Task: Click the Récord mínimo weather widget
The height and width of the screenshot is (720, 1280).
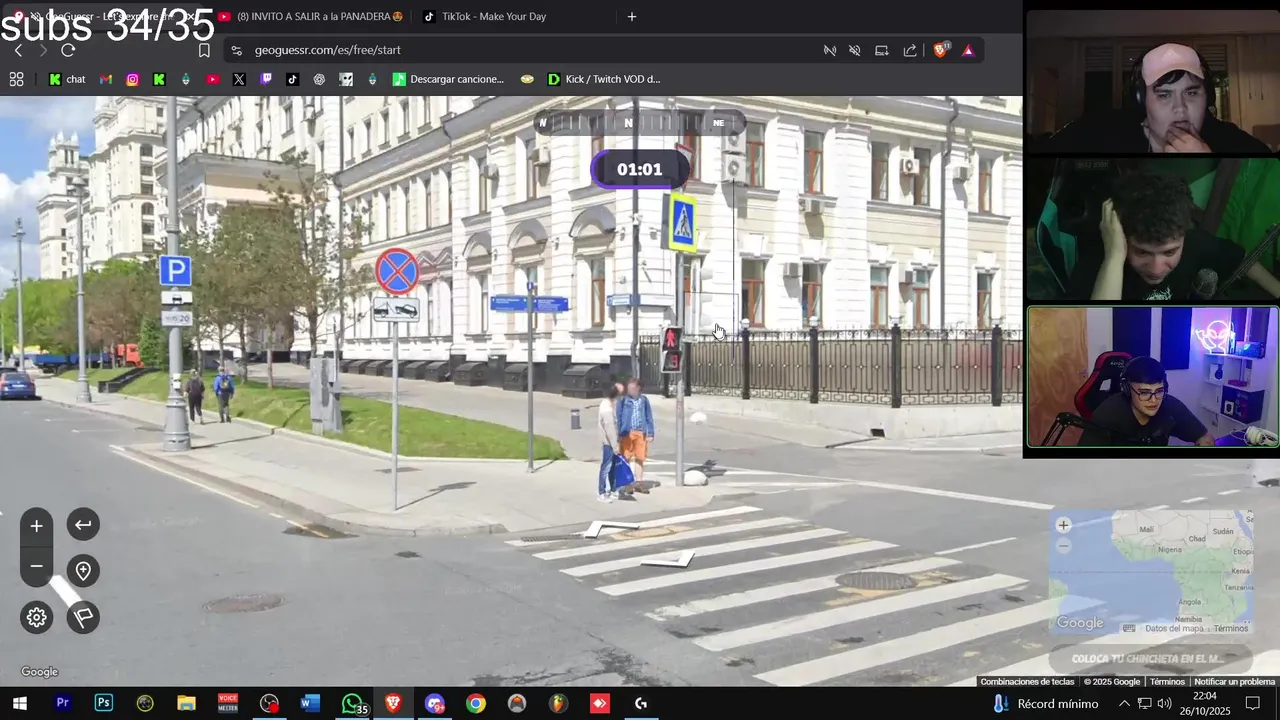Action: 1046,703
